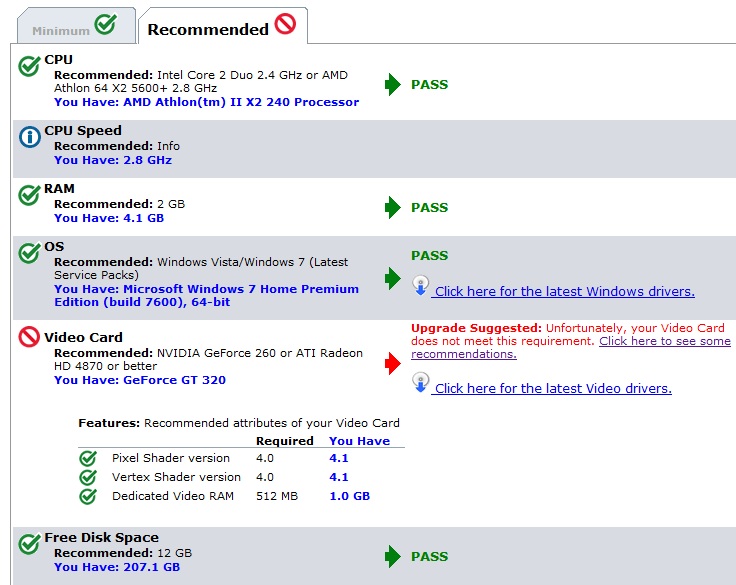The height and width of the screenshot is (585, 736).
Task: Click the Vertex Shader version checkmark
Action: coord(88,477)
